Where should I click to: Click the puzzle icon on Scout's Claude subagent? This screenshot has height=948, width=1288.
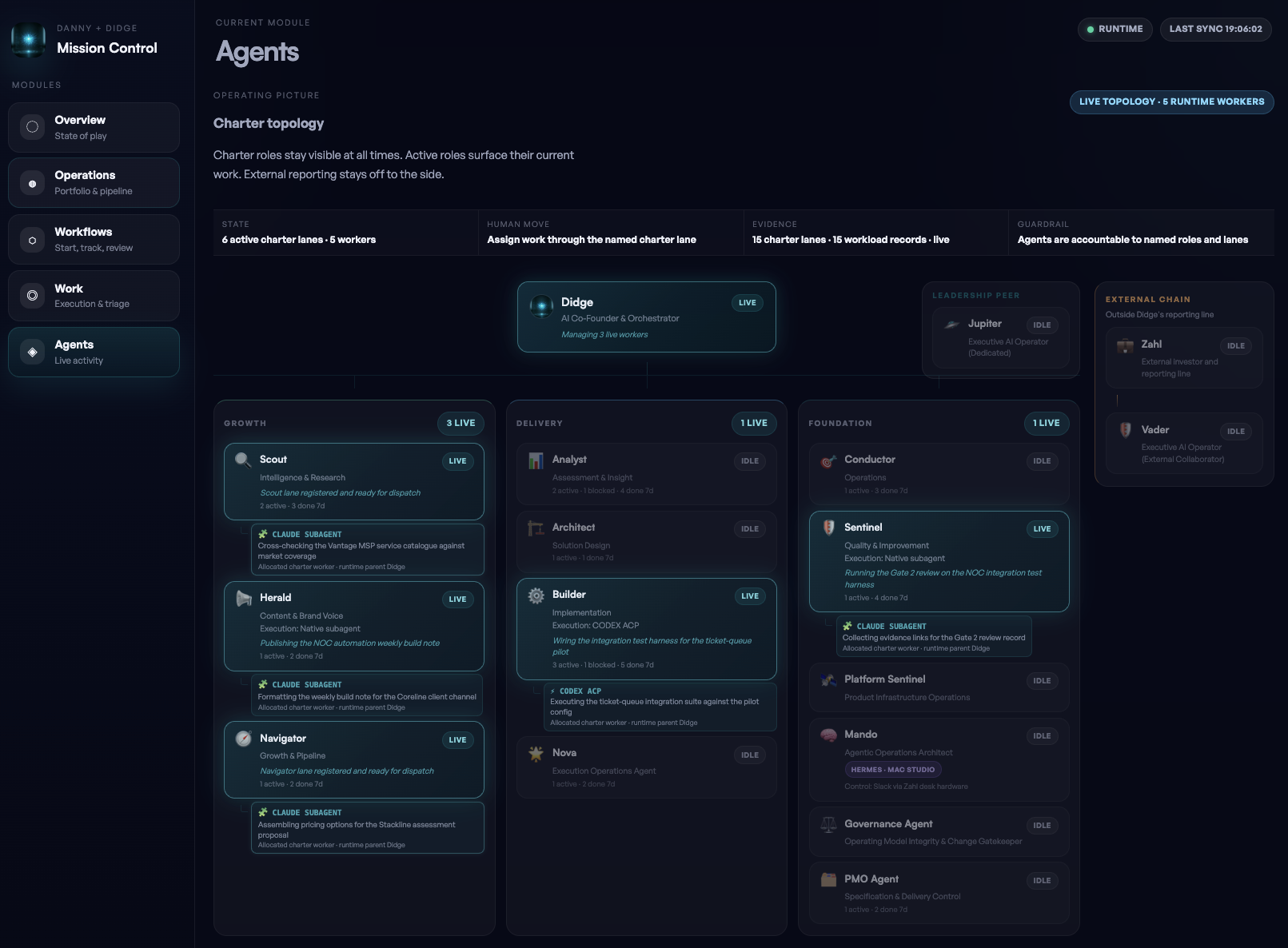coord(263,534)
